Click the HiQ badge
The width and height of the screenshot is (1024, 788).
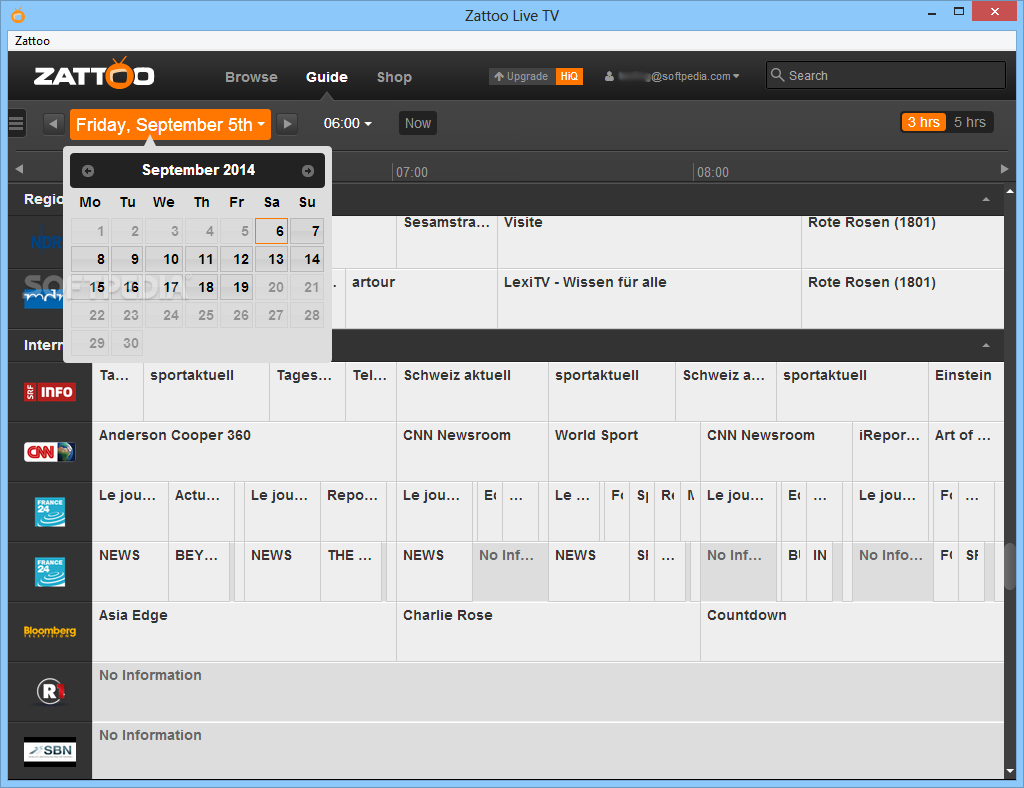coord(569,76)
